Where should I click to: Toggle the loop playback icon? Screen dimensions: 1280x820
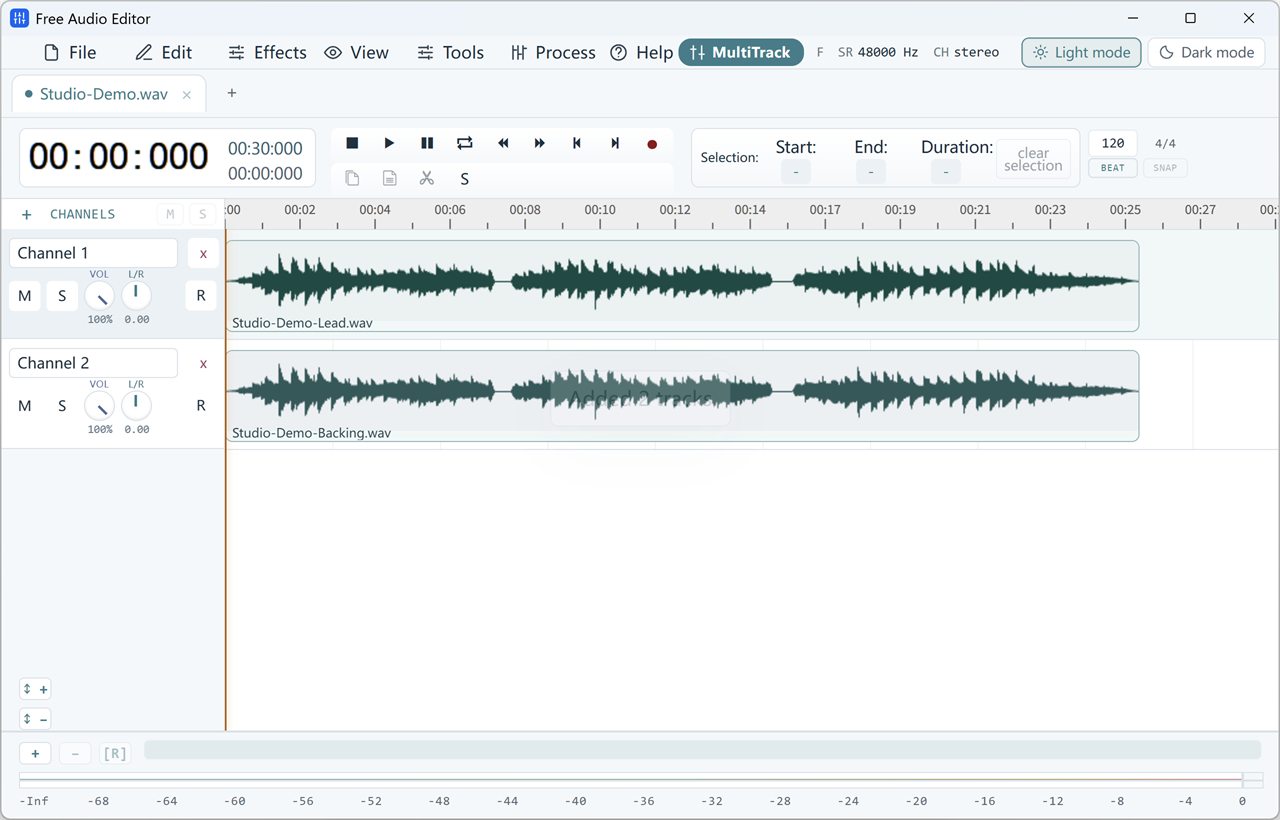[x=464, y=144]
